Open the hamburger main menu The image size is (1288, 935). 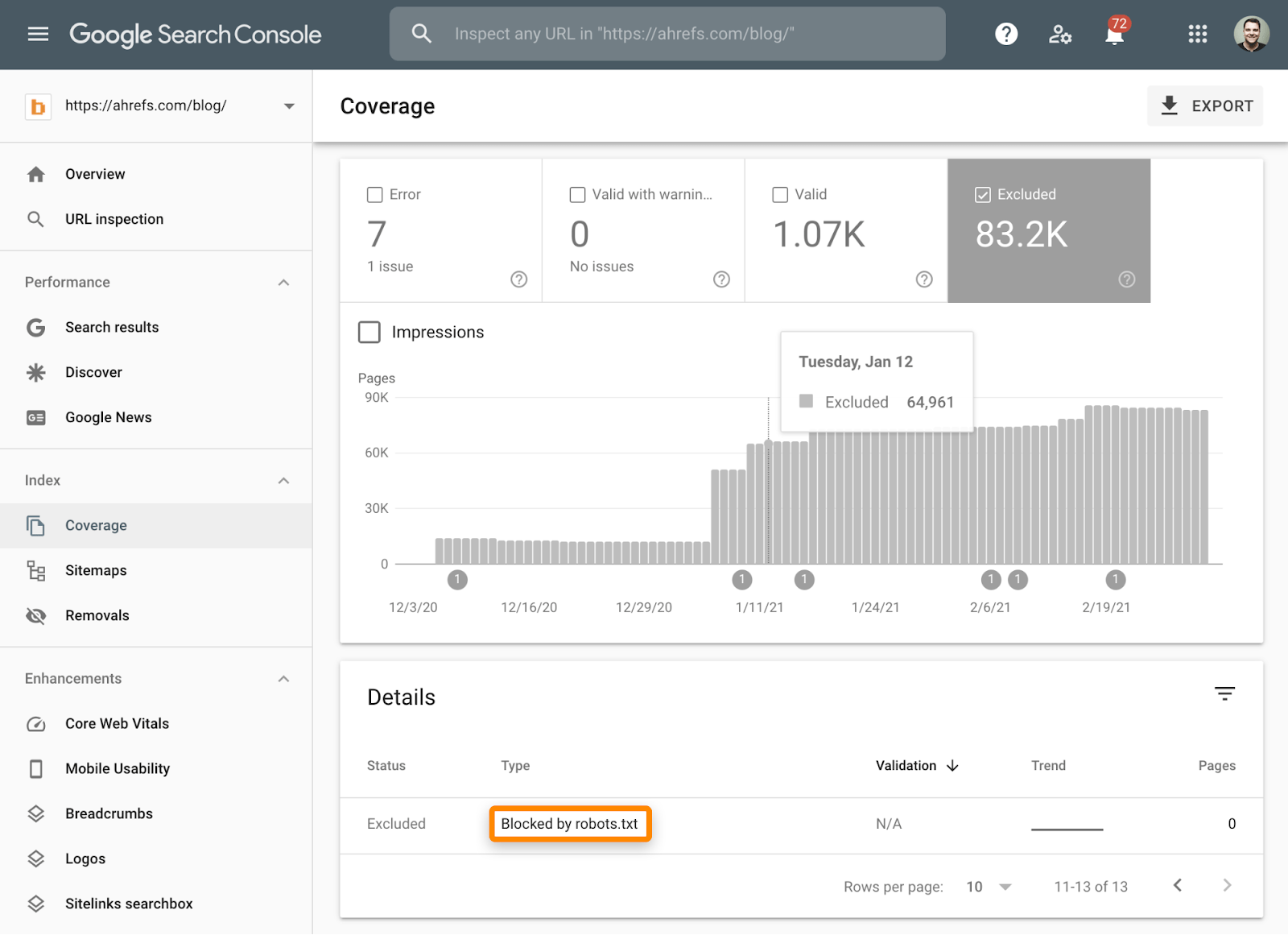(x=38, y=34)
